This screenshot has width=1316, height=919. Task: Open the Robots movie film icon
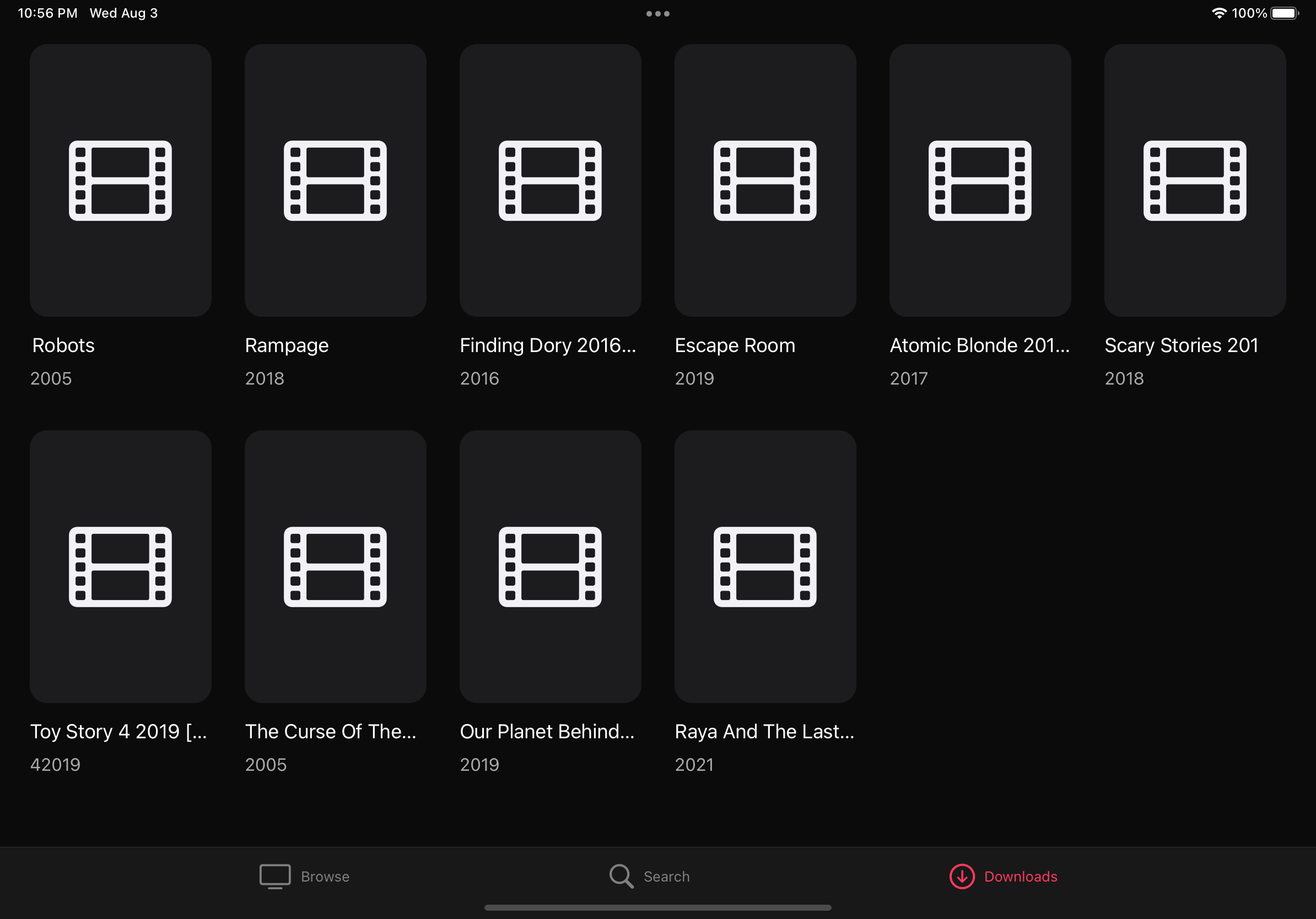pyautogui.click(x=120, y=181)
